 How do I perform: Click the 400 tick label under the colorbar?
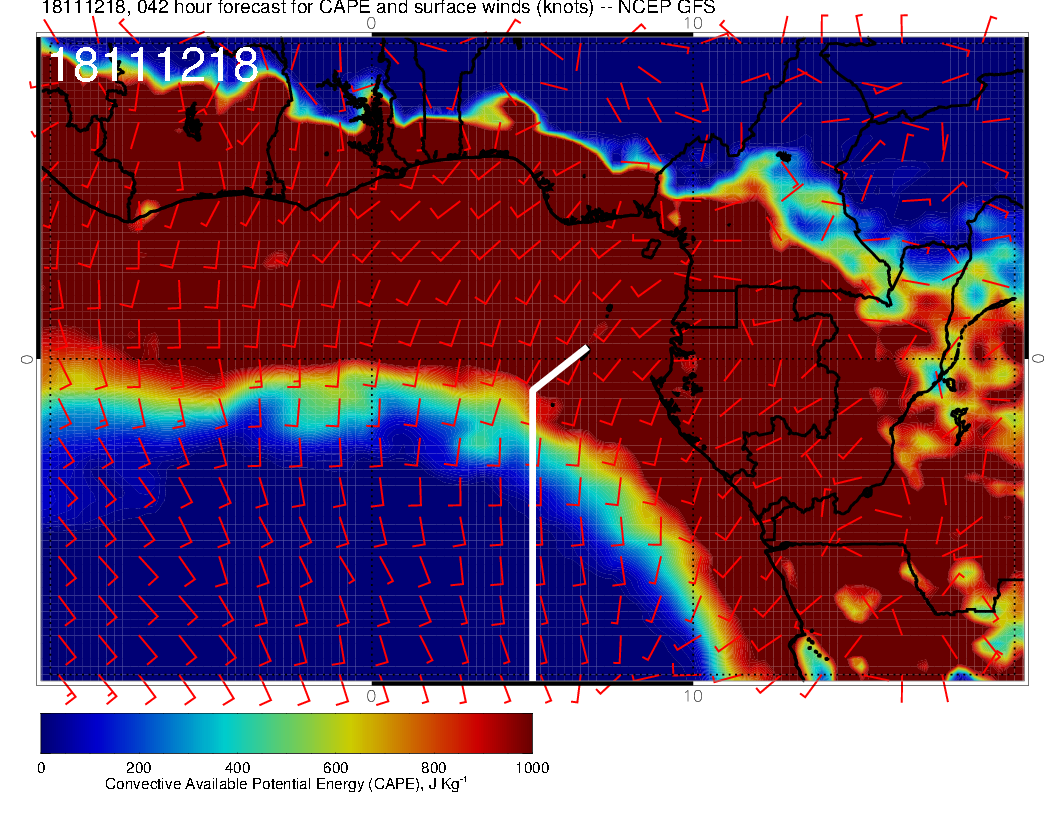coord(237,768)
